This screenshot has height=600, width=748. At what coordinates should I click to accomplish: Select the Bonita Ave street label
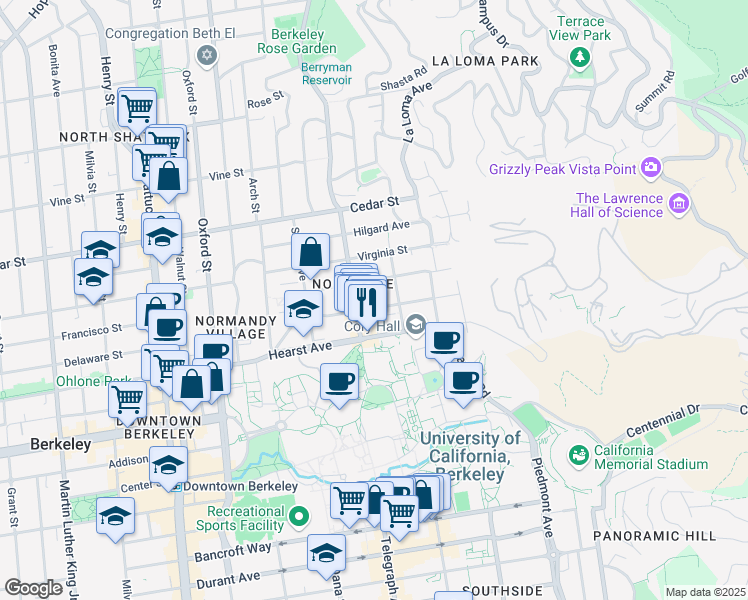(x=54, y=71)
